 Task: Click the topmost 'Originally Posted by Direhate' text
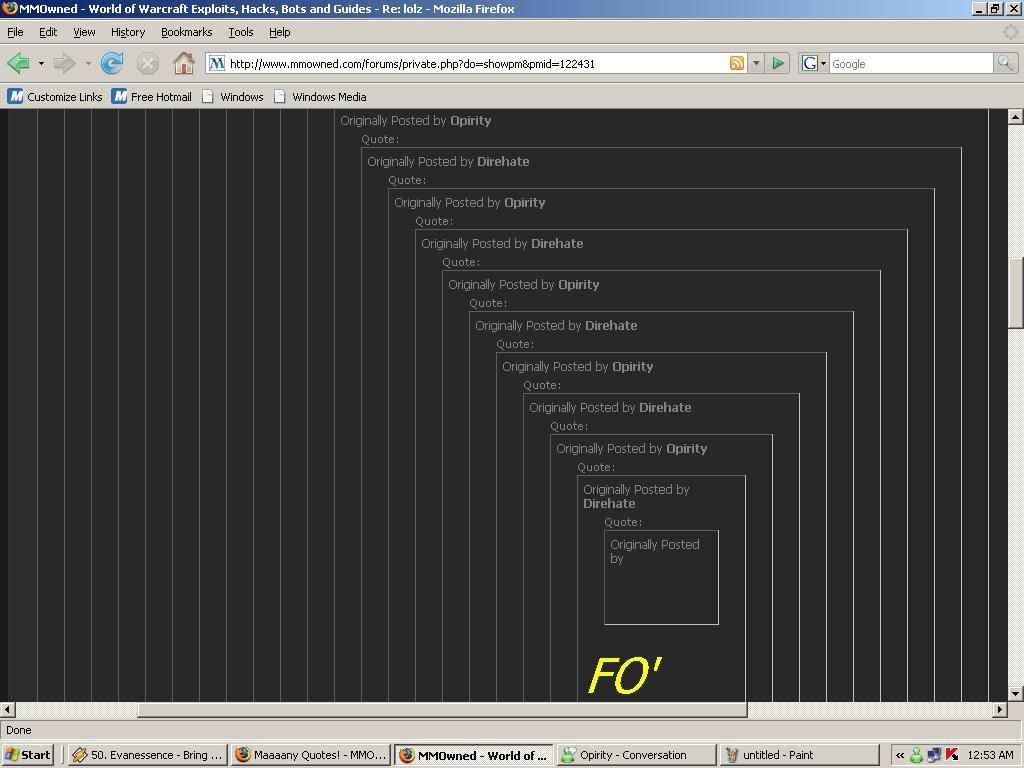[x=448, y=161]
